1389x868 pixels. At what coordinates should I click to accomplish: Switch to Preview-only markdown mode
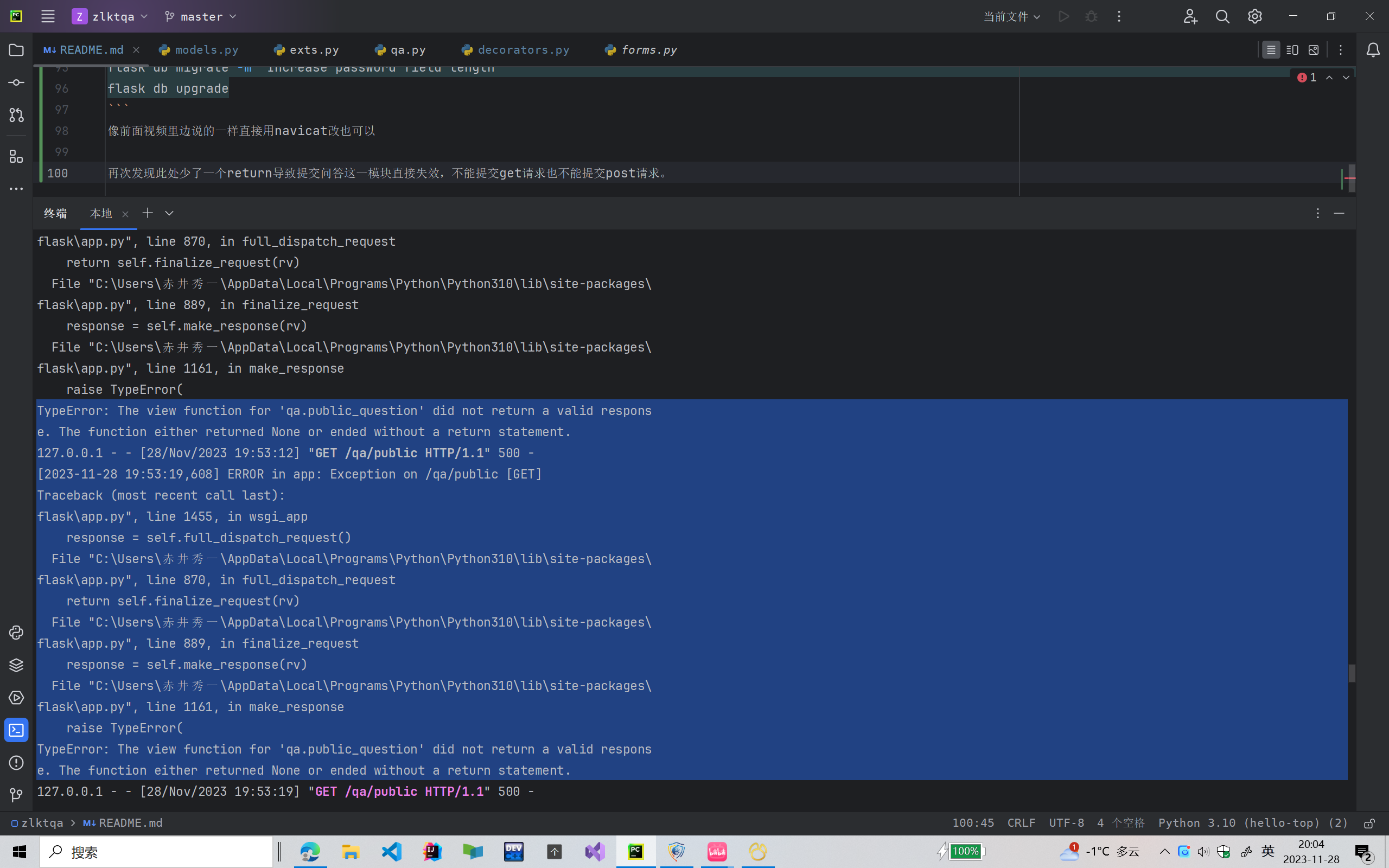1313,50
